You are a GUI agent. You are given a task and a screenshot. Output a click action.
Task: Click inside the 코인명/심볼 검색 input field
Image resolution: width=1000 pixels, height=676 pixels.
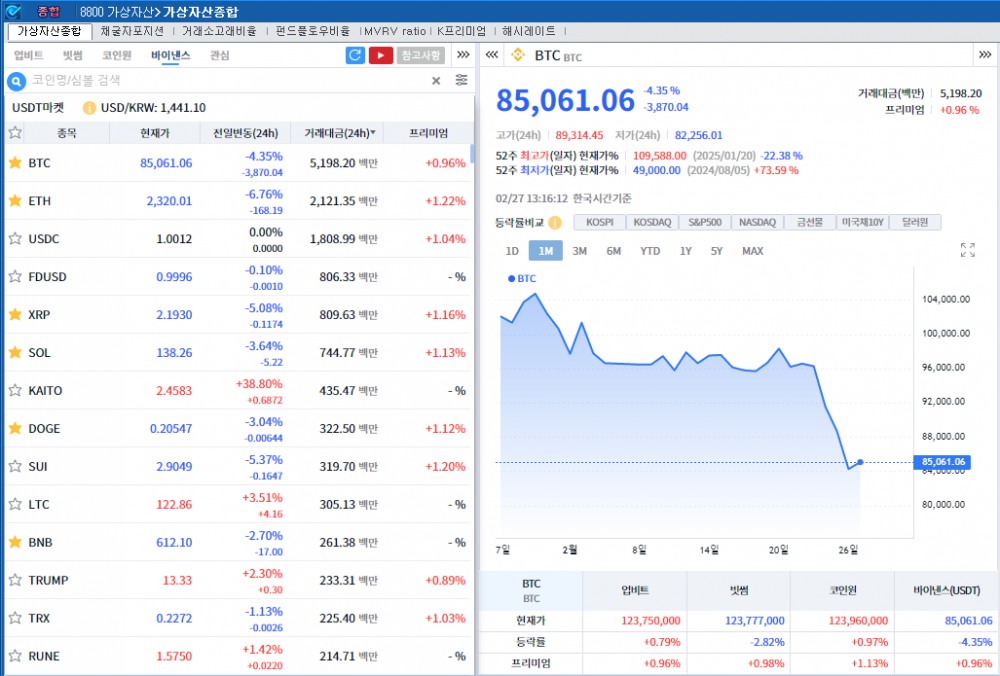(150, 81)
